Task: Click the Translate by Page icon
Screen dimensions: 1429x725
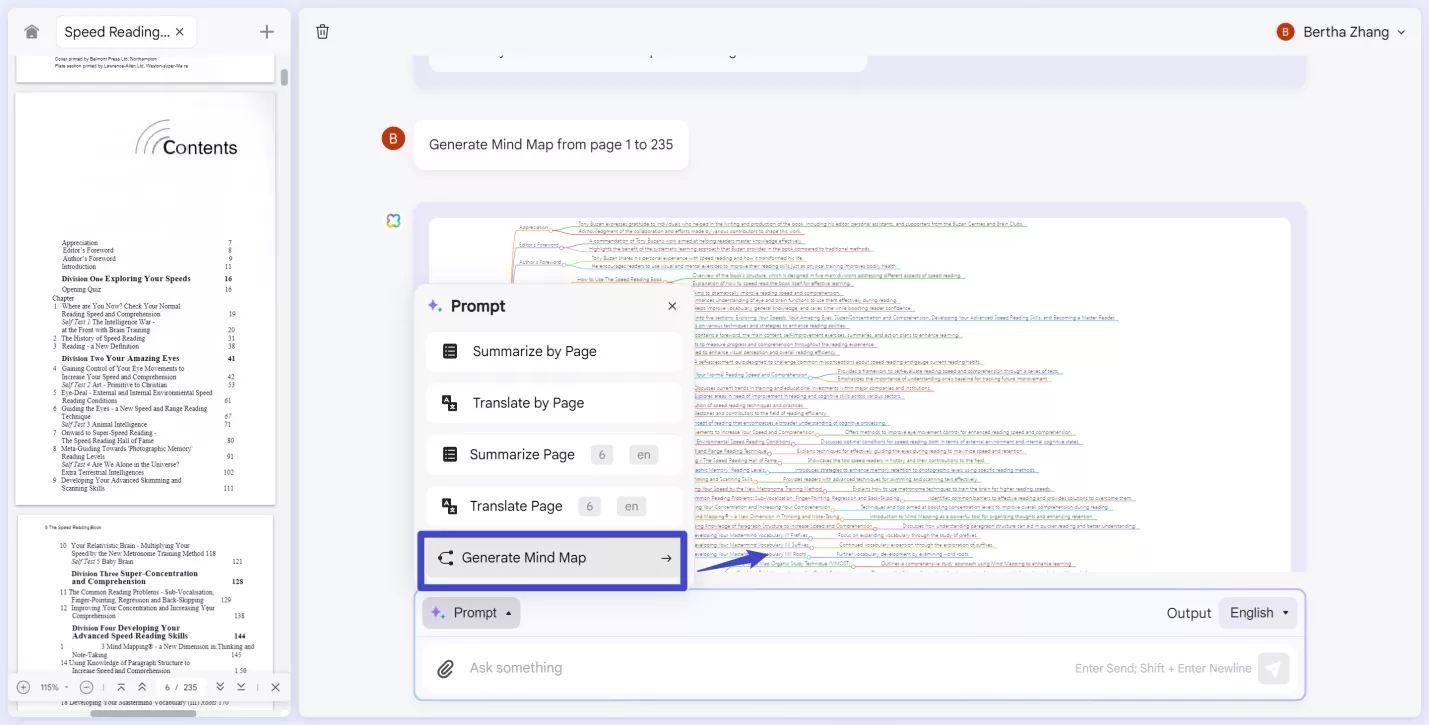Action: click(x=450, y=403)
